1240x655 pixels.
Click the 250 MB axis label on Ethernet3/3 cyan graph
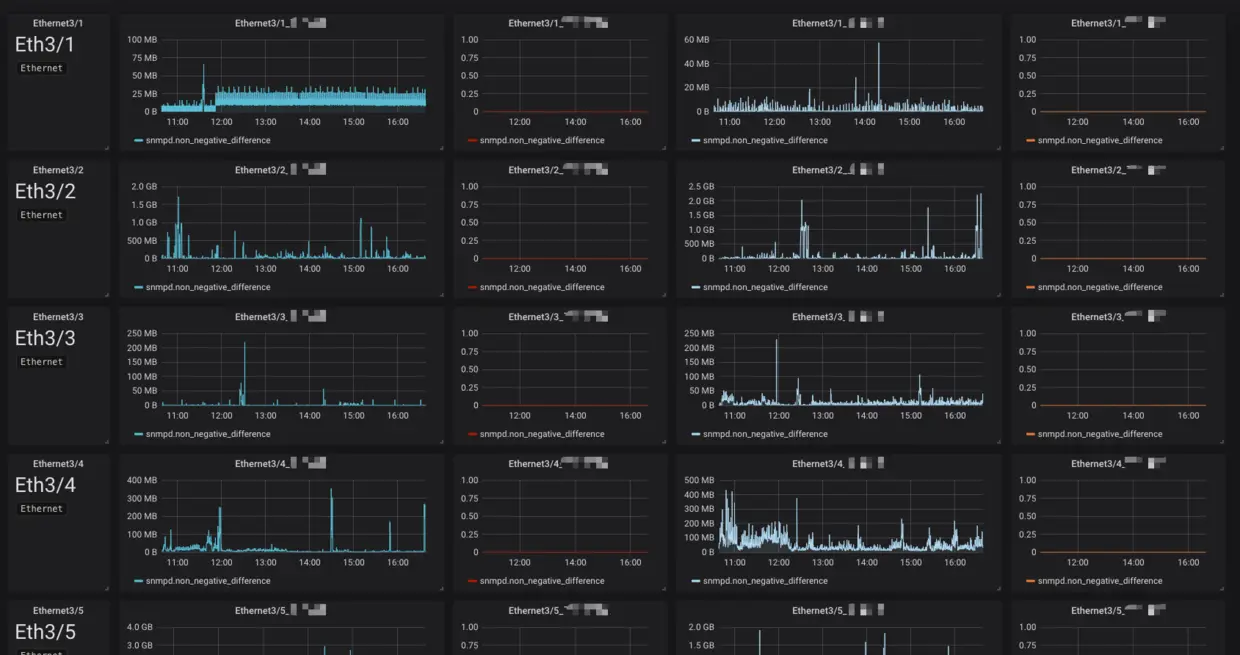(142, 333)
